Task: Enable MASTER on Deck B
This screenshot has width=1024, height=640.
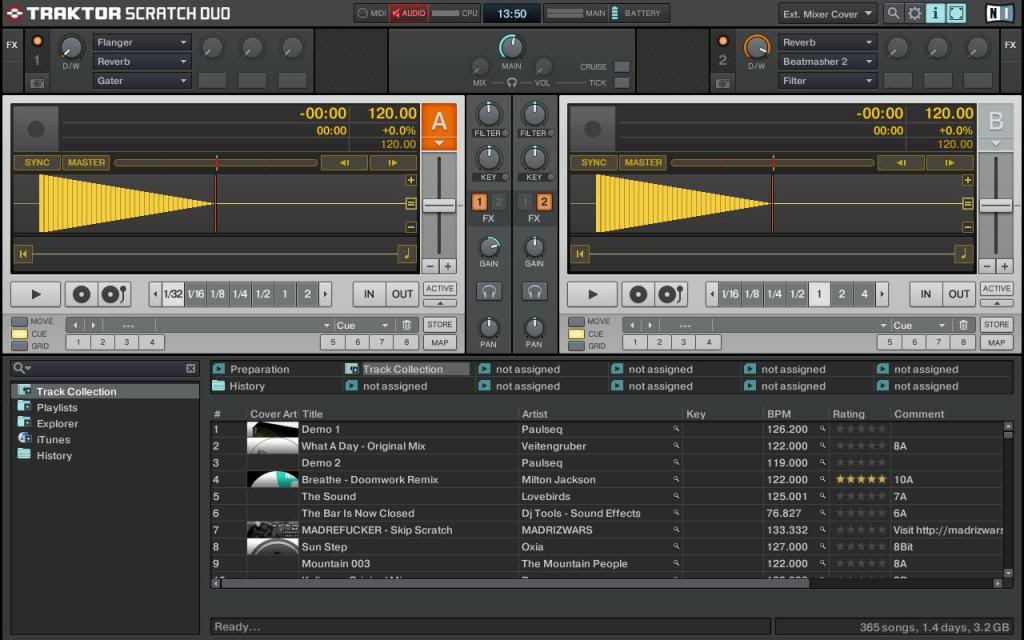Action: [x=643, y=162]
